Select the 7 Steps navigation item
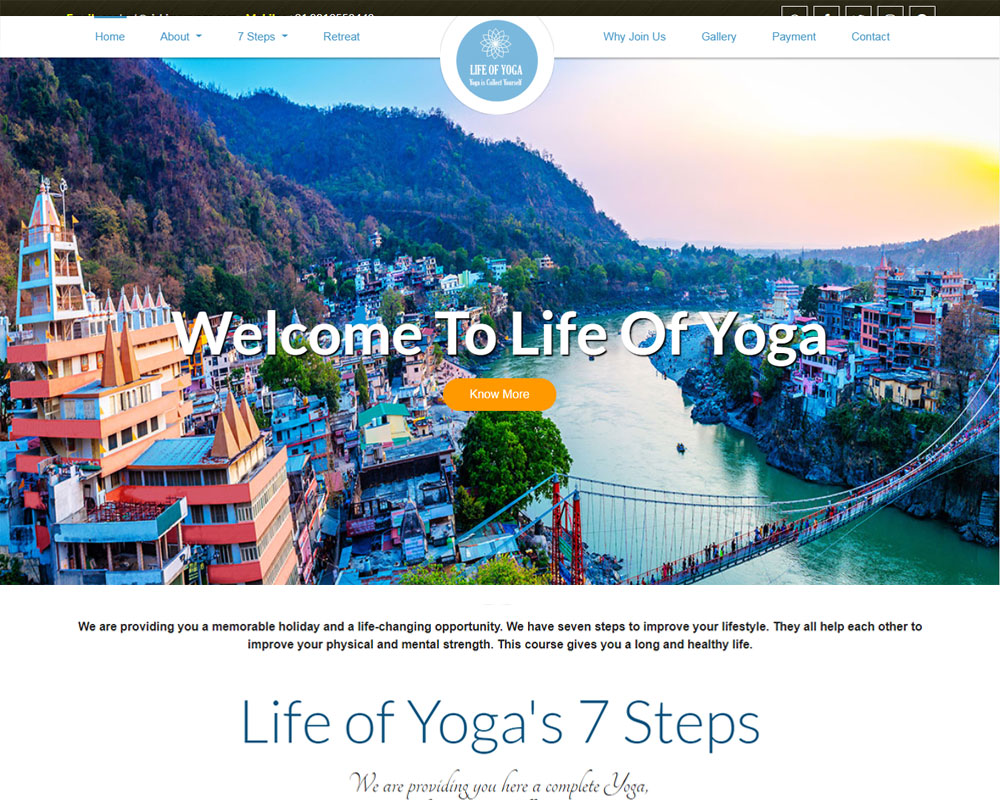This screenshot has height=800, width=1000. click(x=256, y=37)
